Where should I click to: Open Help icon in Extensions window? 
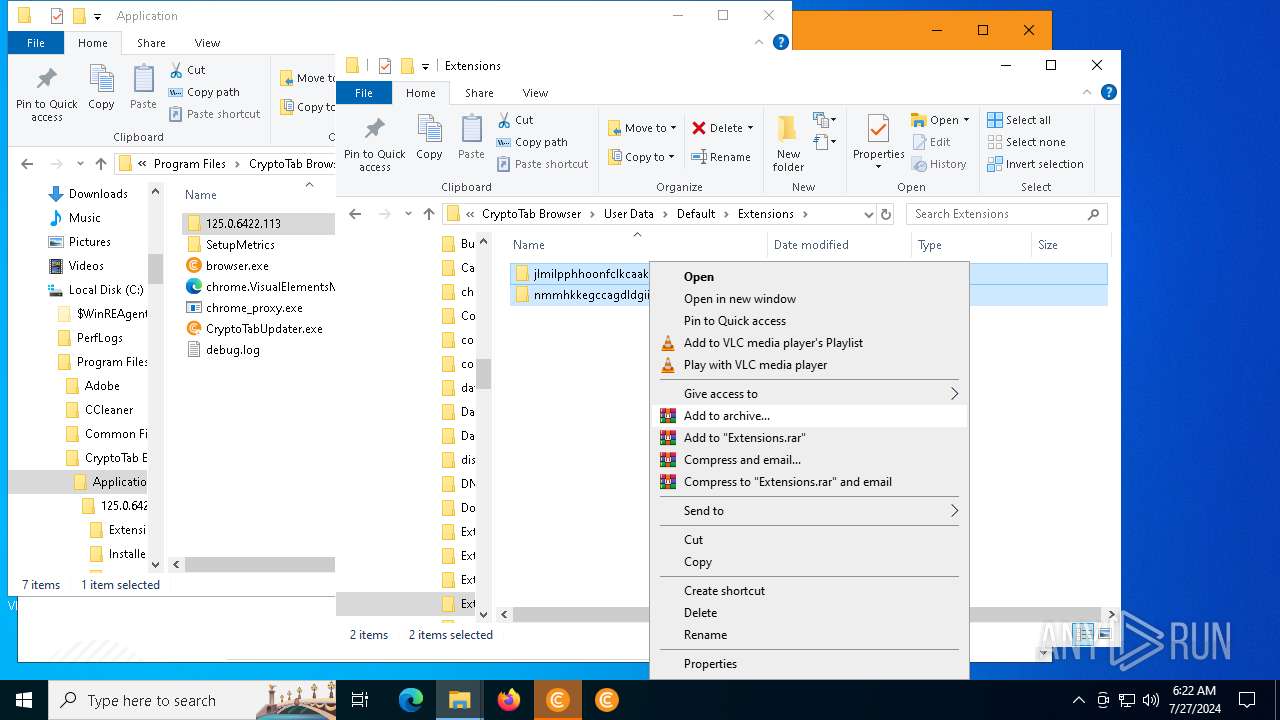tap(1109, 92)
